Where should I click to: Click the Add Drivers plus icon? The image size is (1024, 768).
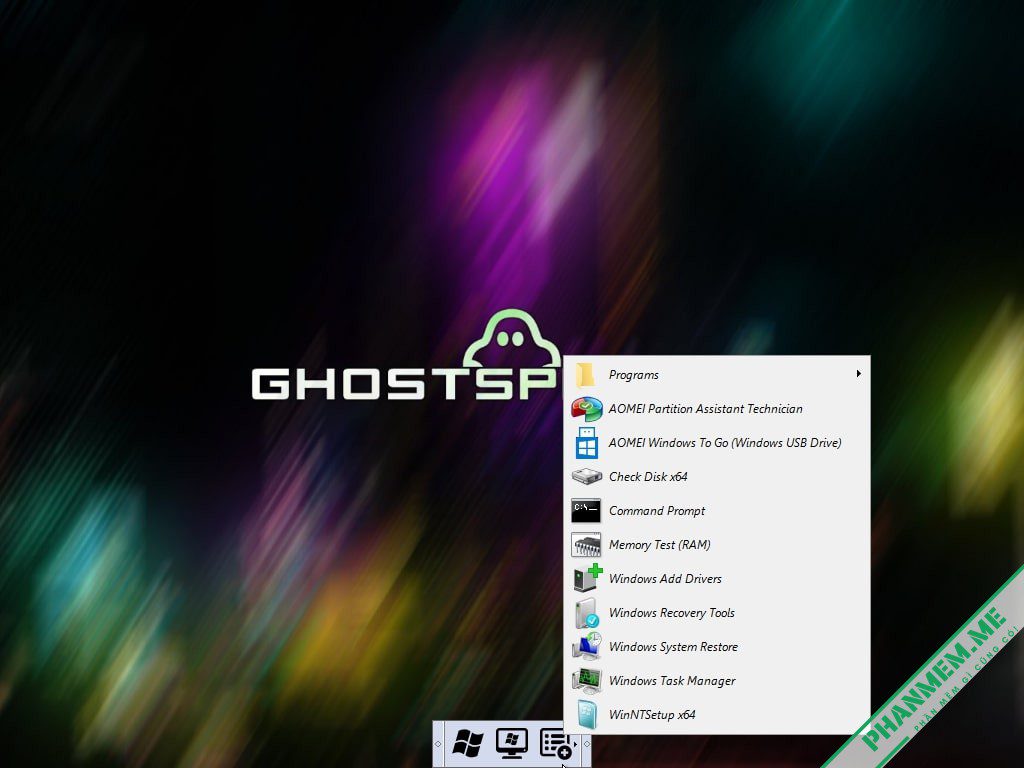pyautogui.click(x=587, y=578)
